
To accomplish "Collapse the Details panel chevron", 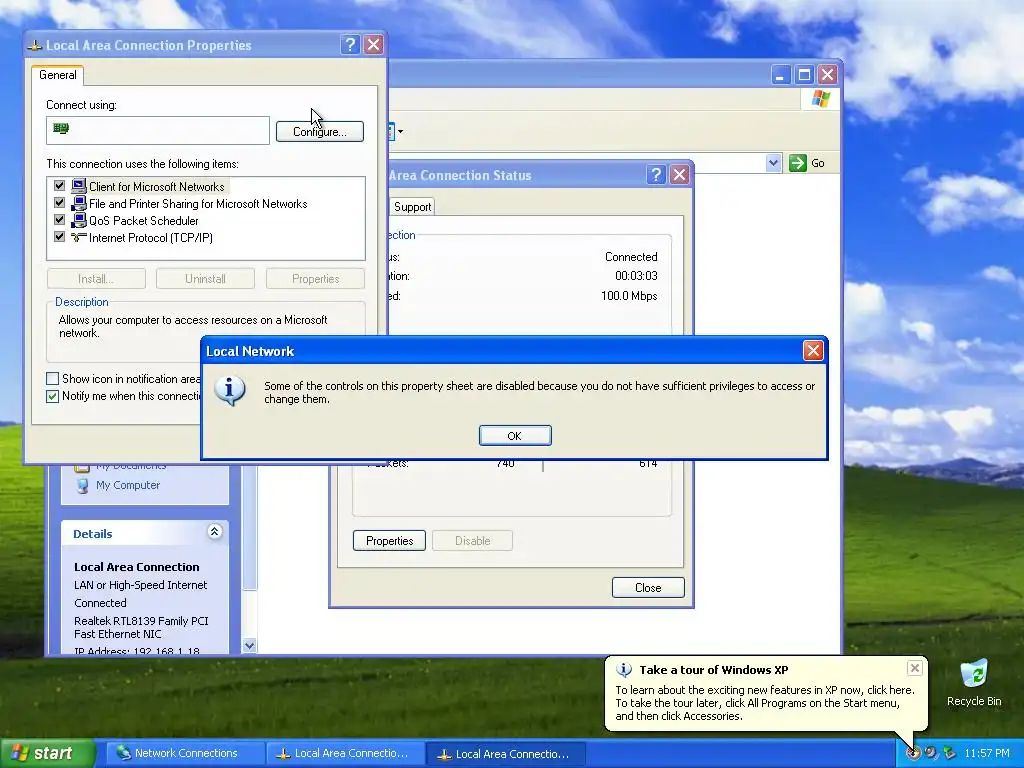I will click(x=214, y=532).
